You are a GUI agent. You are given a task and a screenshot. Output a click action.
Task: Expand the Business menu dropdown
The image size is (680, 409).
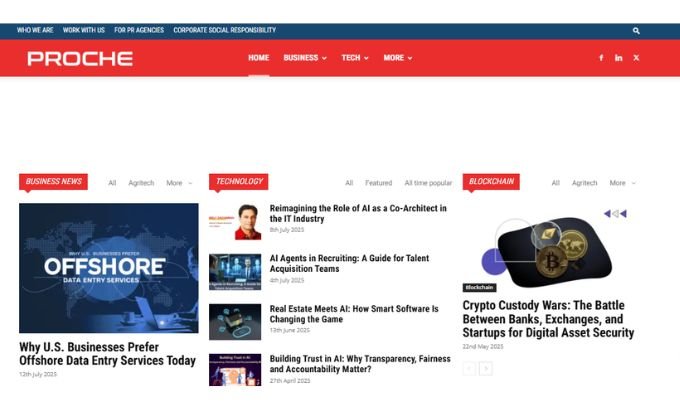pyautogui.click(x=304, y=58)
